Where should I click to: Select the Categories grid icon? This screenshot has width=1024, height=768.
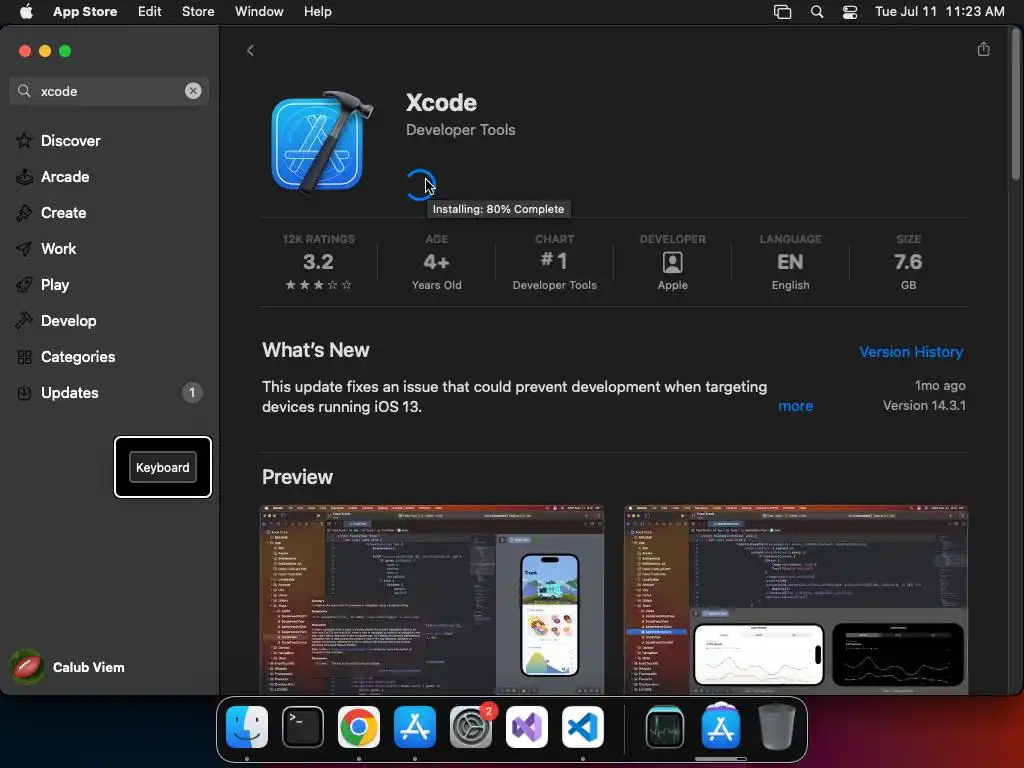tap(24, 357)
